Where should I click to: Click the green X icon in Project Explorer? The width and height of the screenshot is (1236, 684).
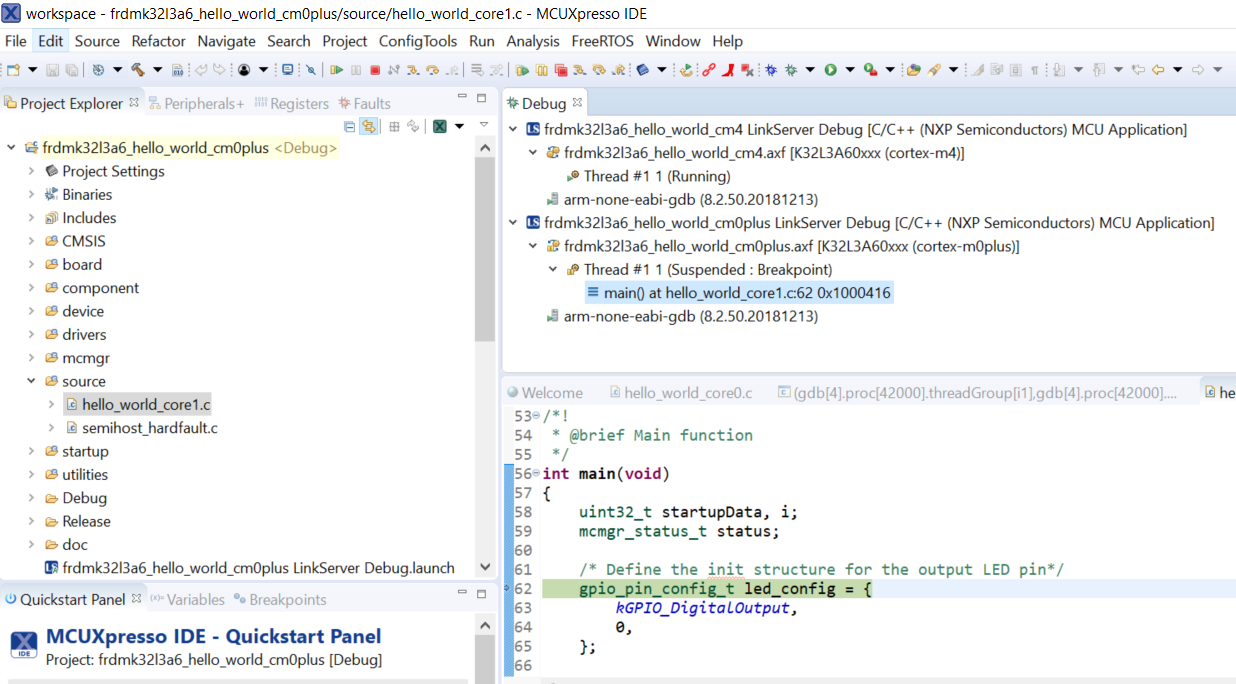pyautogui.click(x=439, y=126)
